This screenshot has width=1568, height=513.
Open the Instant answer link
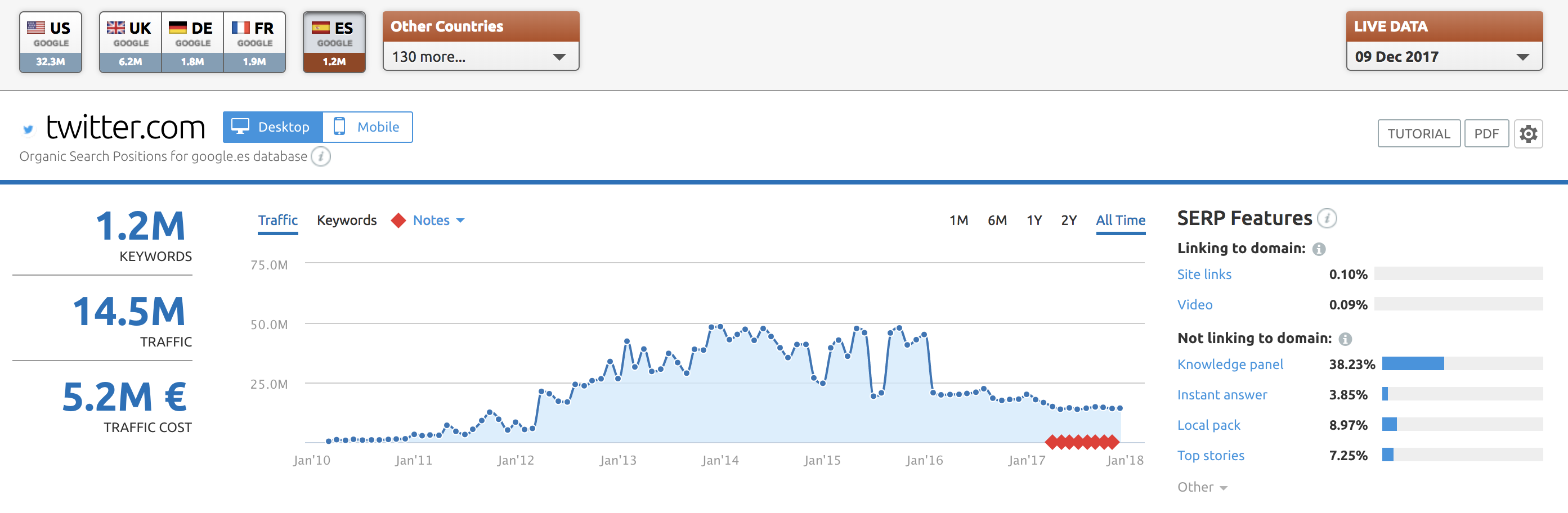pyautogui.click(x=1222, y=395)
